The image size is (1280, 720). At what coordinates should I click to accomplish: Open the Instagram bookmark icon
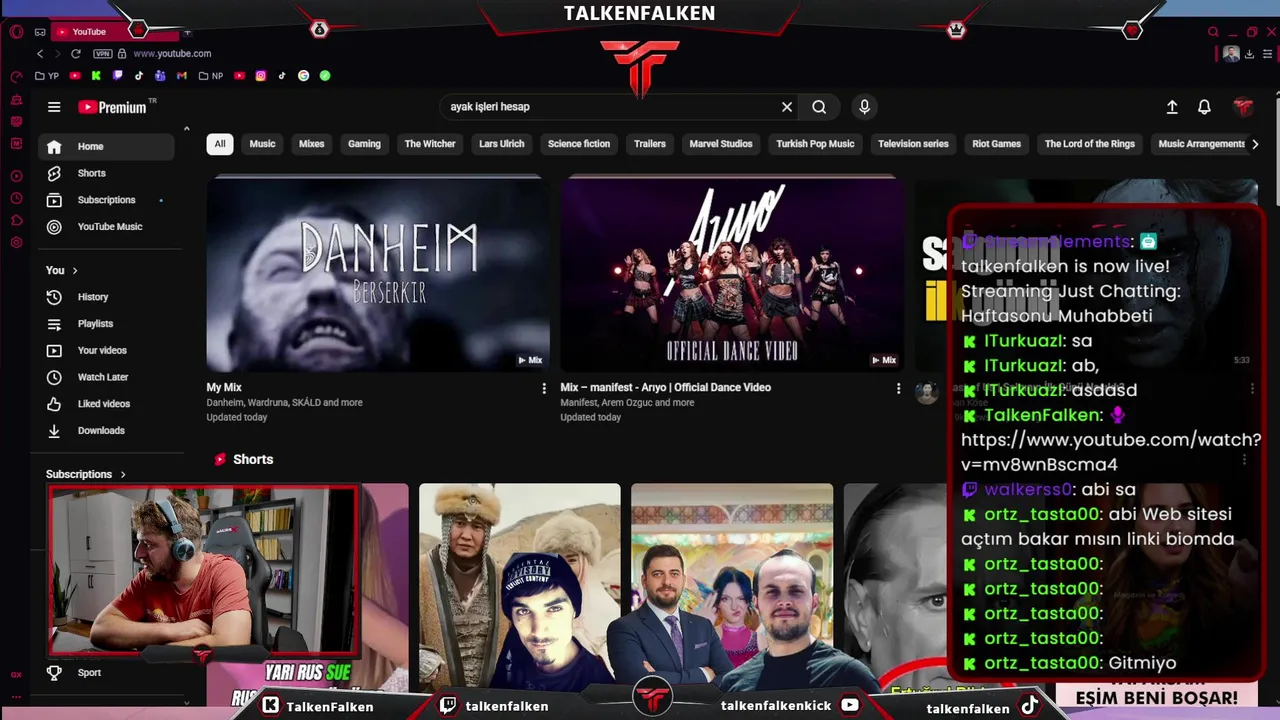pos(261,76)
